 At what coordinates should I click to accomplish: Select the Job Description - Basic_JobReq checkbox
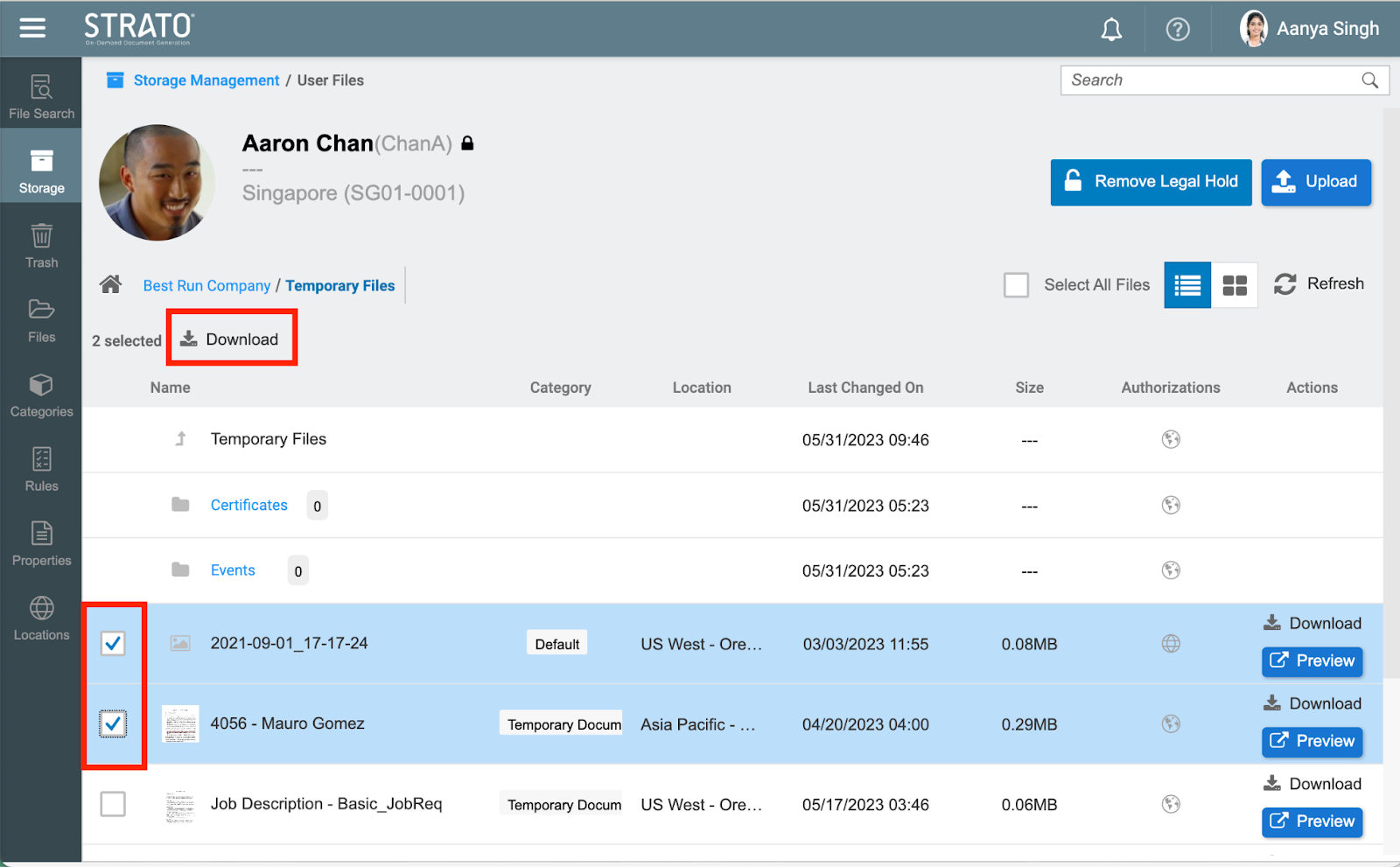click(113, 804)
